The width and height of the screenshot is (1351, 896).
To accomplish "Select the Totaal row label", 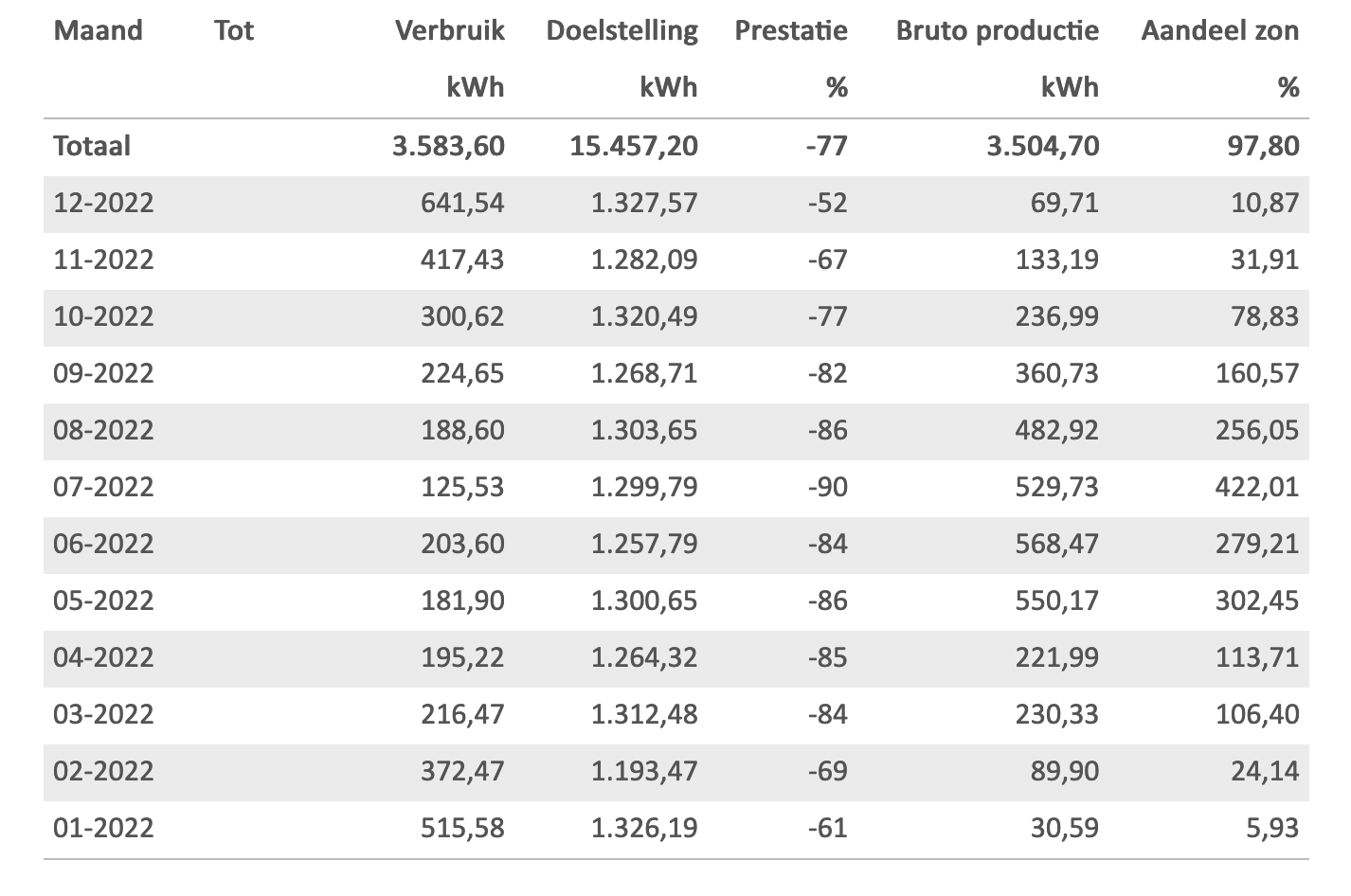I will [x=92, y=146].
